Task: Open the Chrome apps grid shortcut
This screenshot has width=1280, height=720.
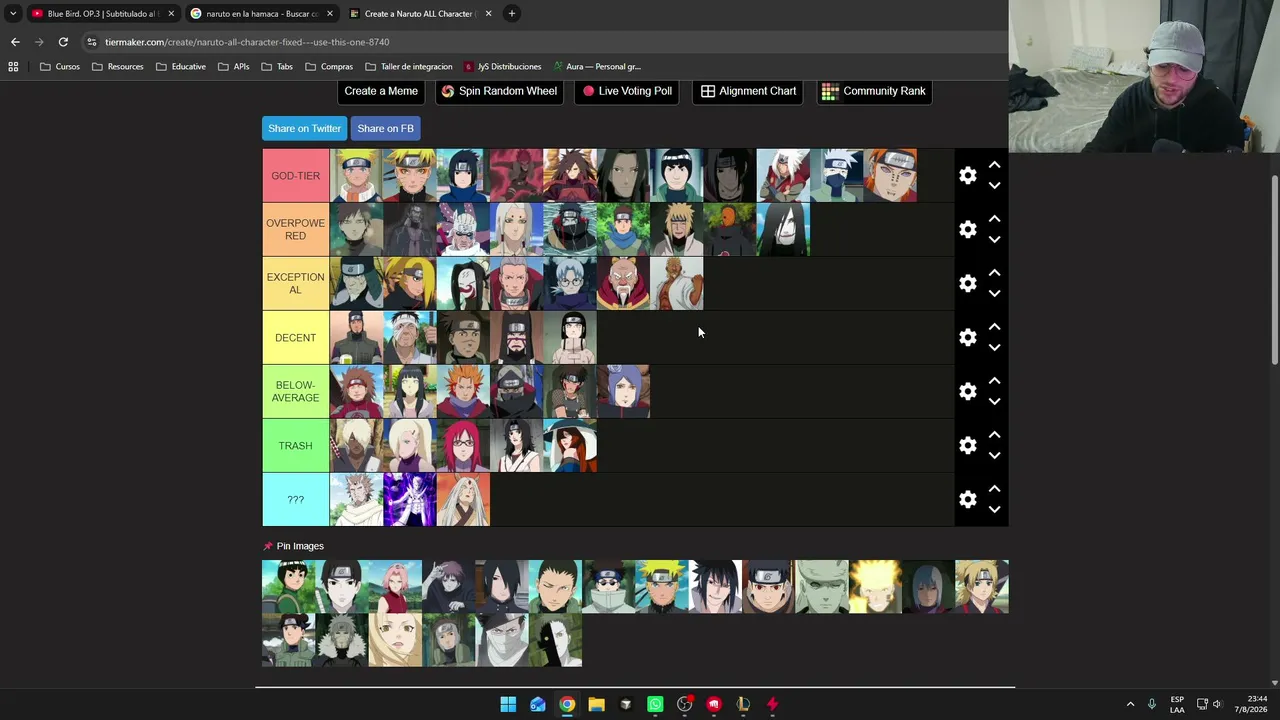Action: click(x=13, y=67)
